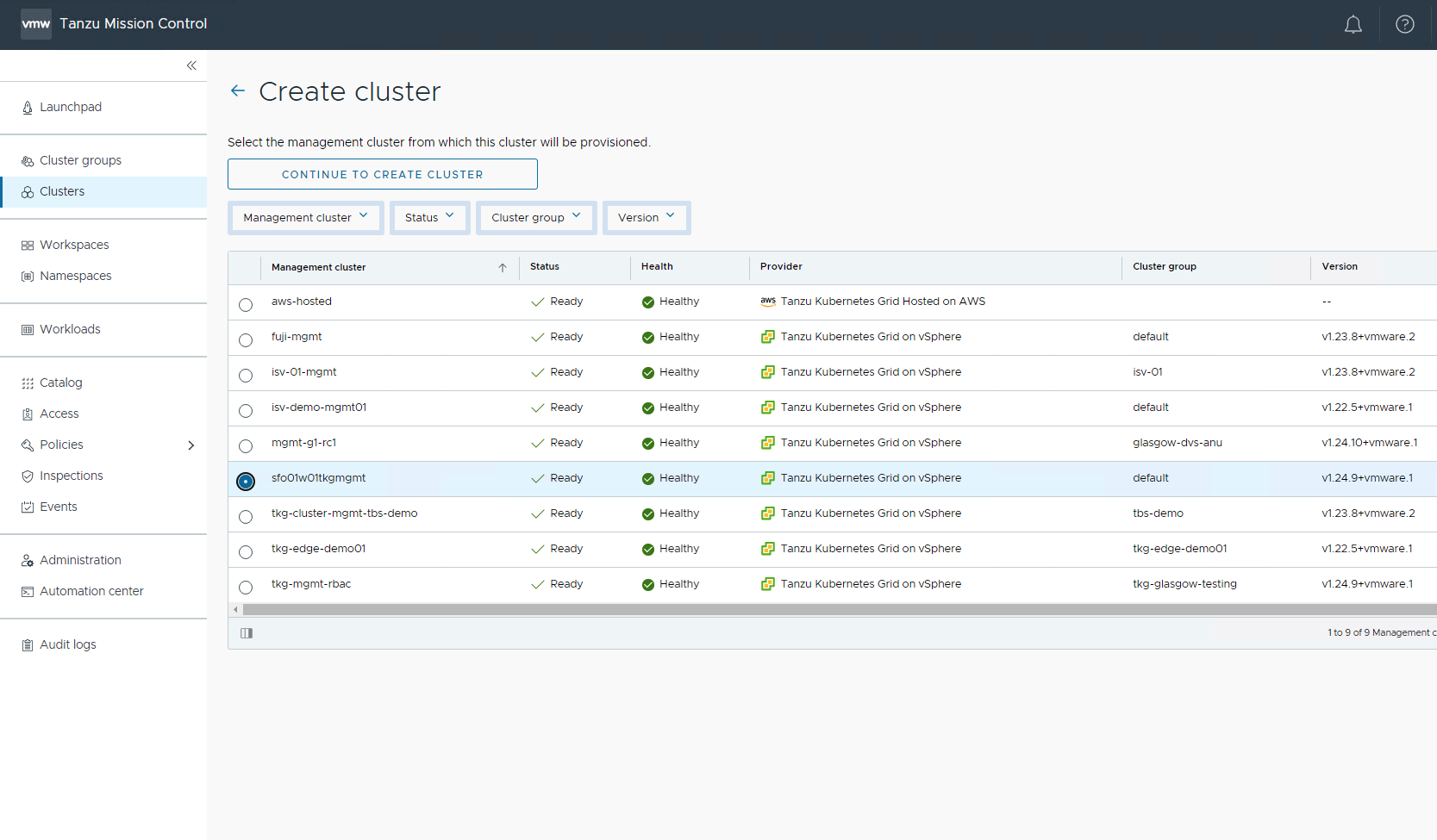This screenshot has width=1437, height=840.
Task: Click the Cluster groups icon
Action: (x=28, y=161)
